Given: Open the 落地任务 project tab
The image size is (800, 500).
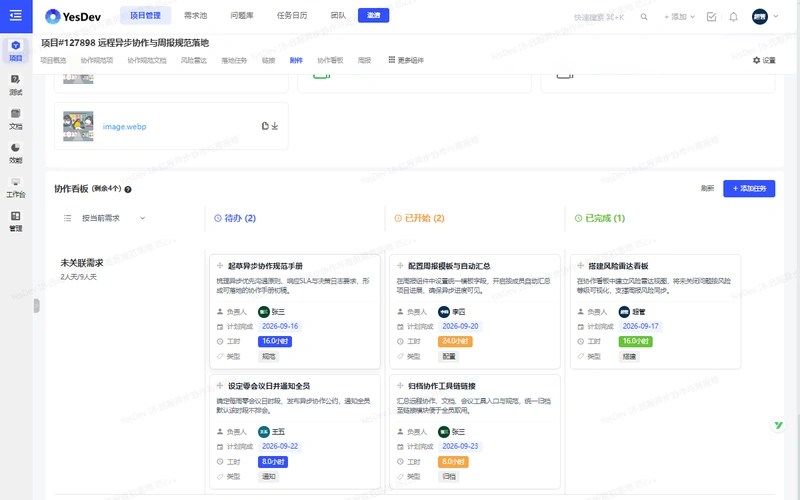Looking at the screenshot, I should (234, 60).
